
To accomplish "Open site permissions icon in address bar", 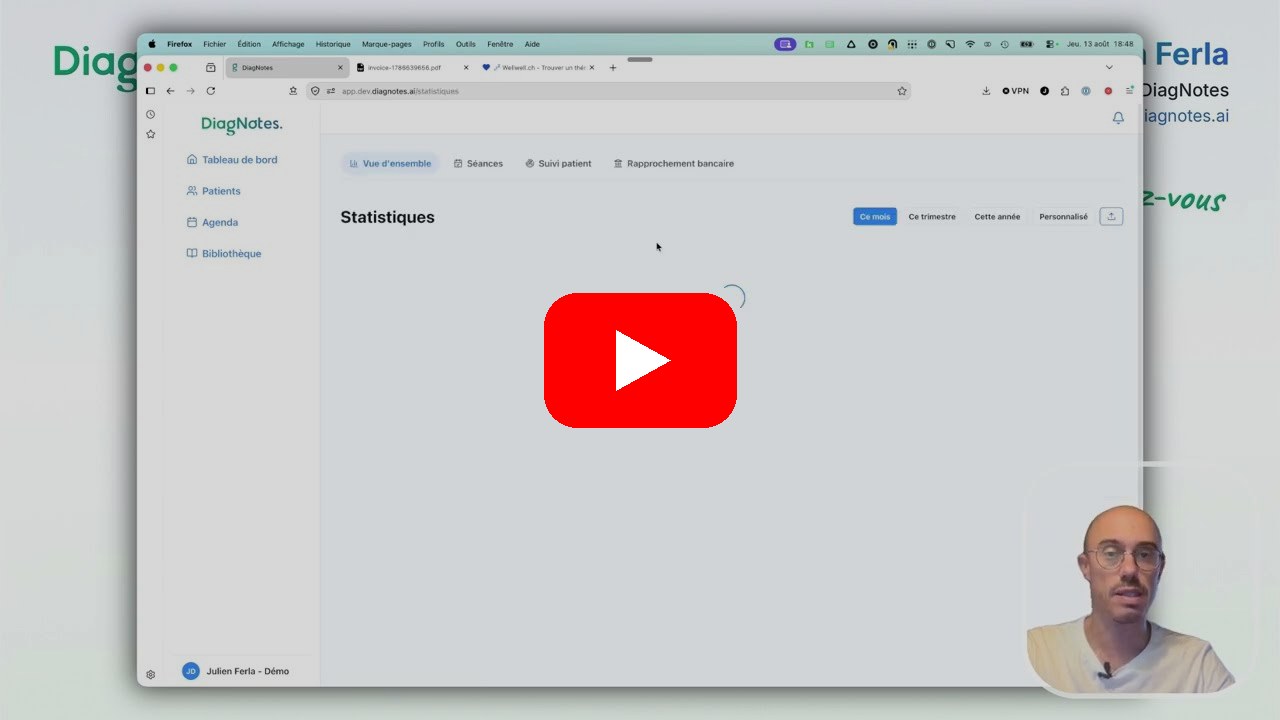I will pos(331,91).
